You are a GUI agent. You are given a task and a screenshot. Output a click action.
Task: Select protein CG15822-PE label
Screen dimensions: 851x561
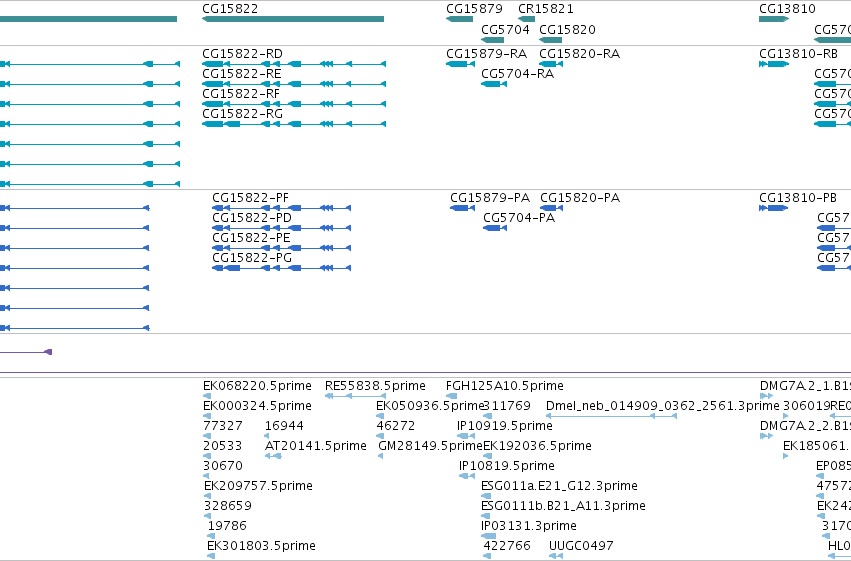251,238
